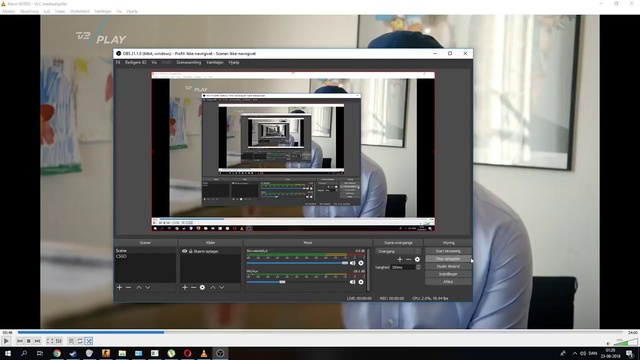Open File Explorer from taskbar
Viewport: 640px width, 360px height.
[x=122, y=353]
